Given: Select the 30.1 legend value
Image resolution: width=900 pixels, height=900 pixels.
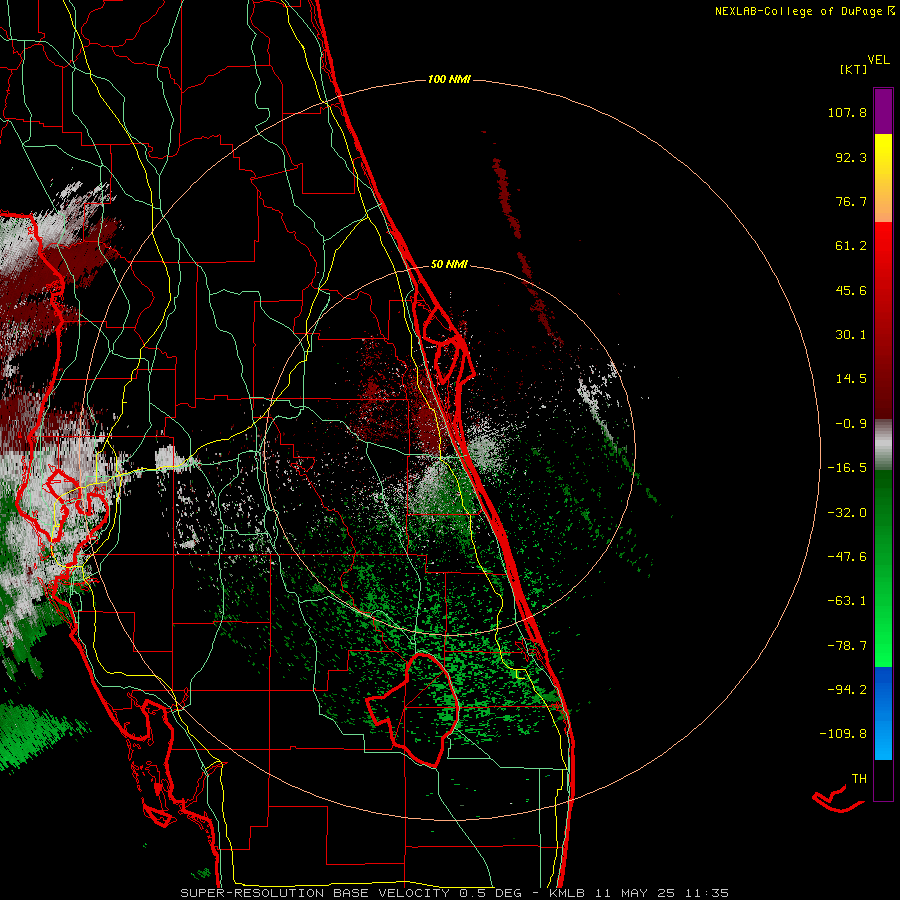Looking at the screenshot, I should (851, 335).
